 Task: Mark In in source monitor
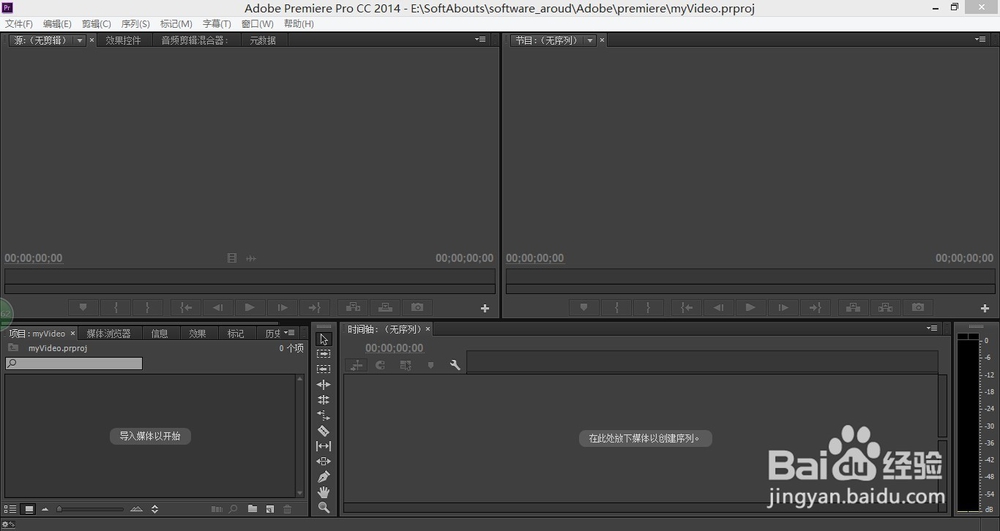(116, 307)
